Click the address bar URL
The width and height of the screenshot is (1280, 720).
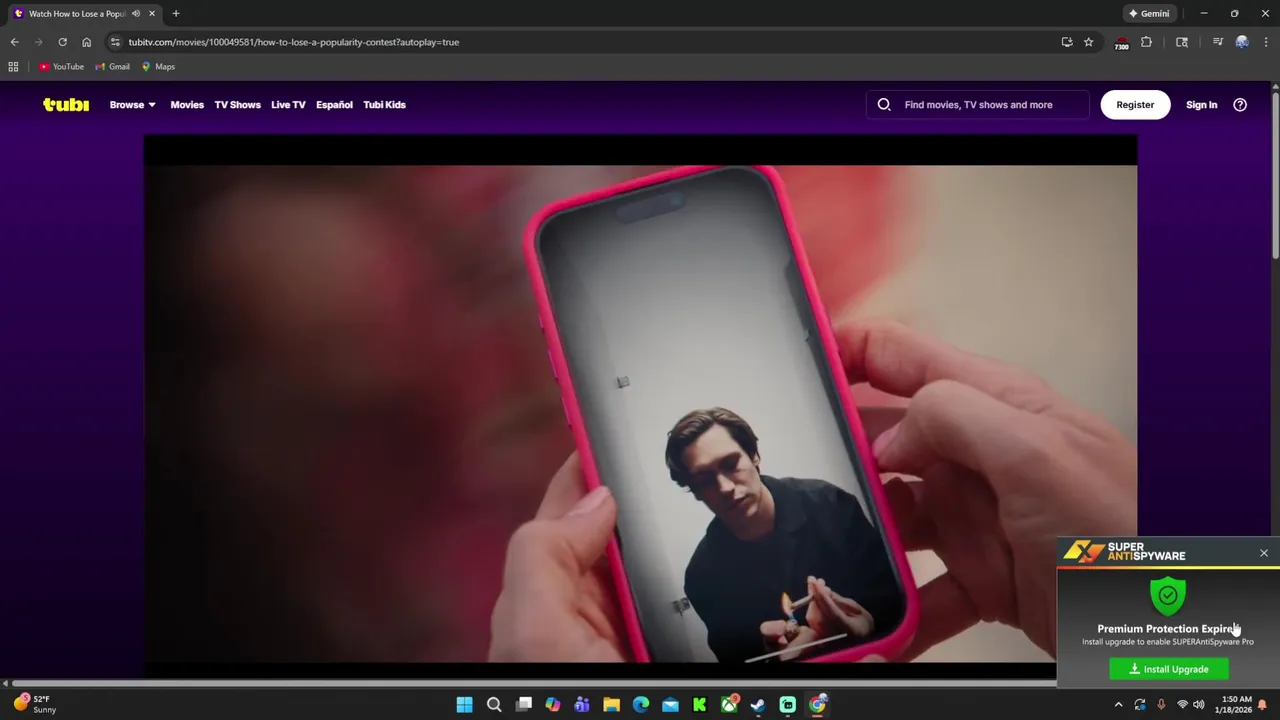[293, 42]
